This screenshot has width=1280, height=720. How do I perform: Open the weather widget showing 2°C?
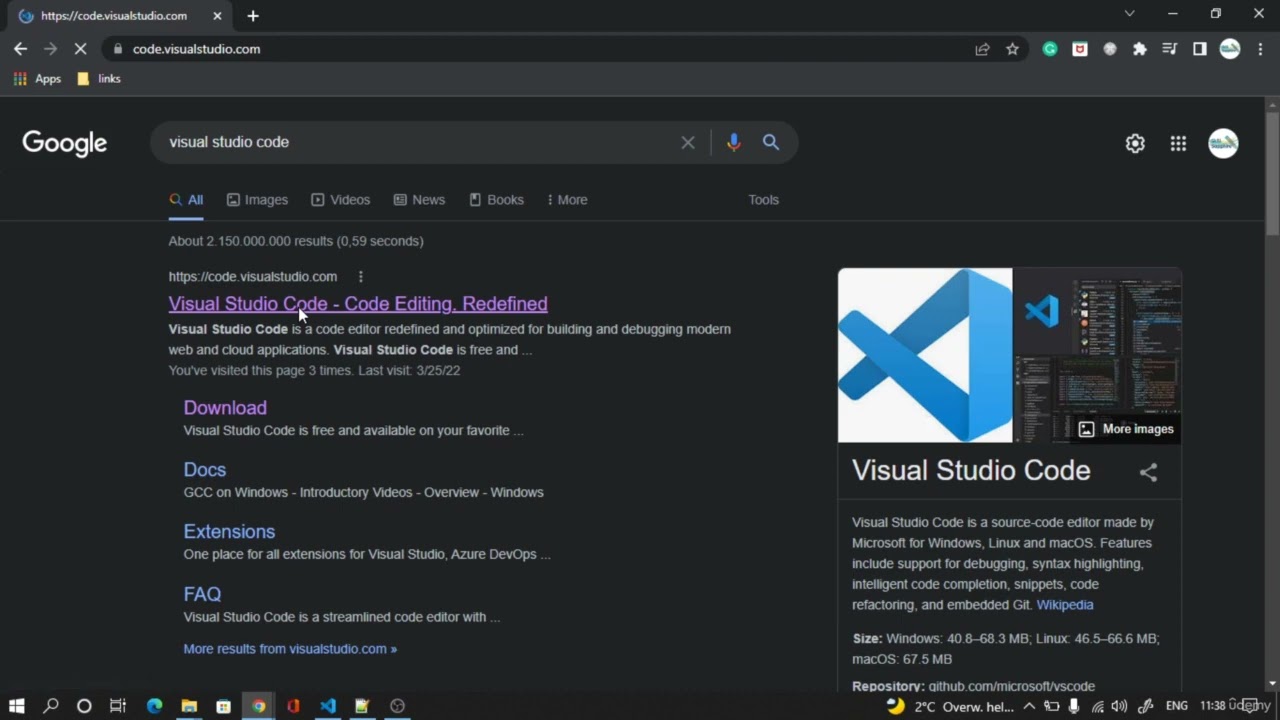(949, 706)
